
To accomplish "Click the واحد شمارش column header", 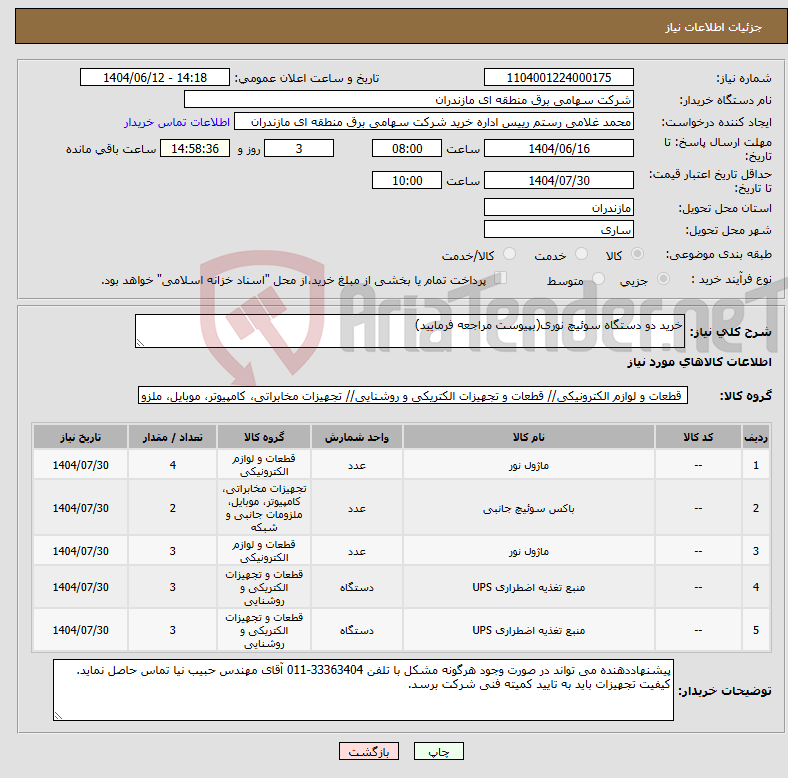I will click(x=356, y=437).
